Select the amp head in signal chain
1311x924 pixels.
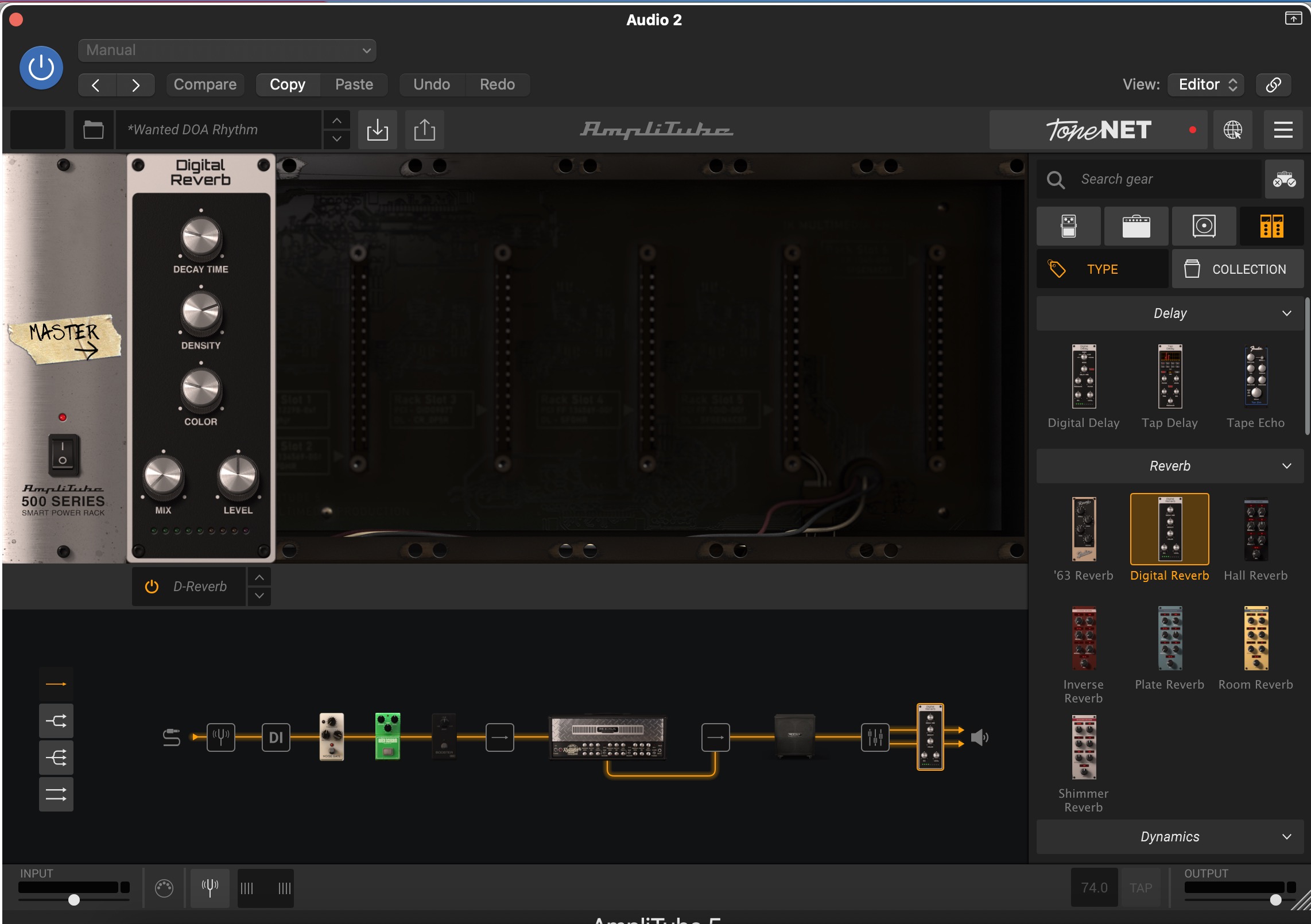coord(608,737)
